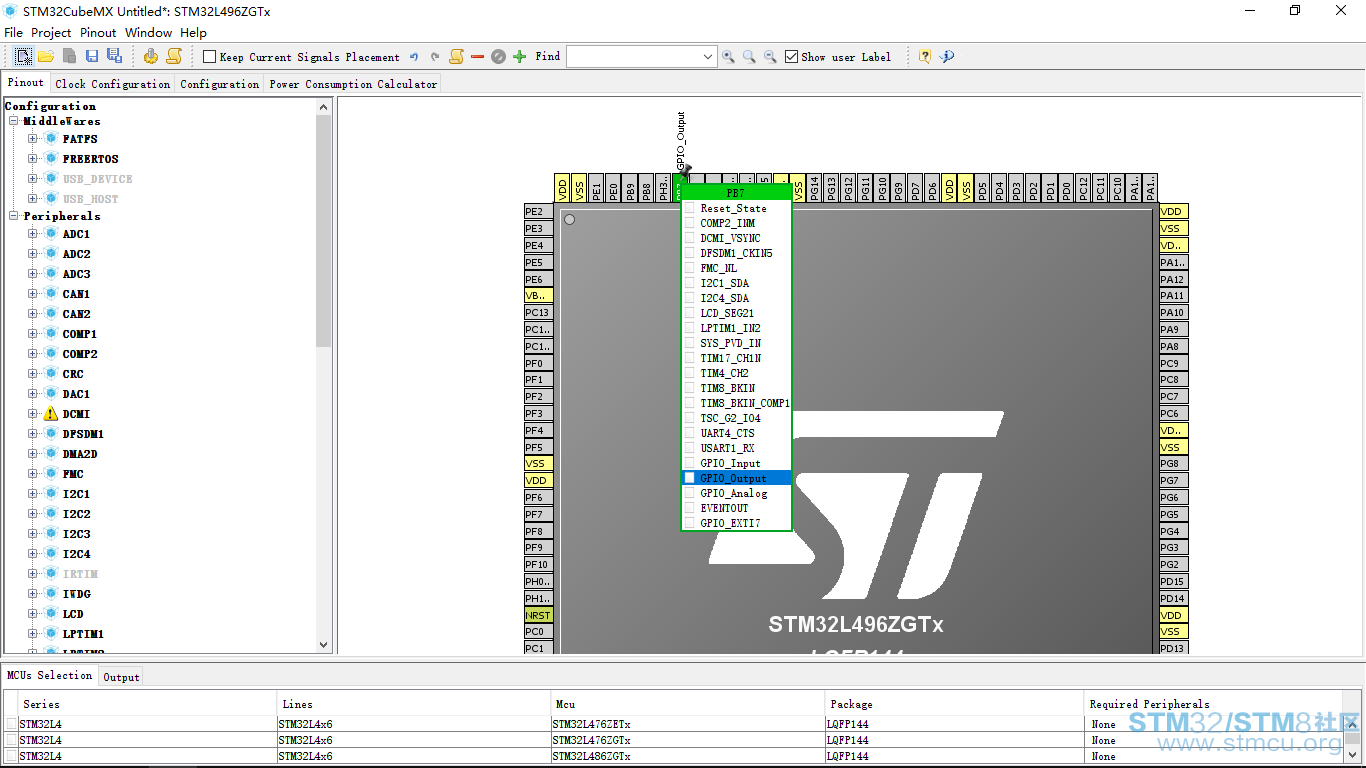Click the scroll icon beside the red minus
1366x768 pixels.
[456, 56]
